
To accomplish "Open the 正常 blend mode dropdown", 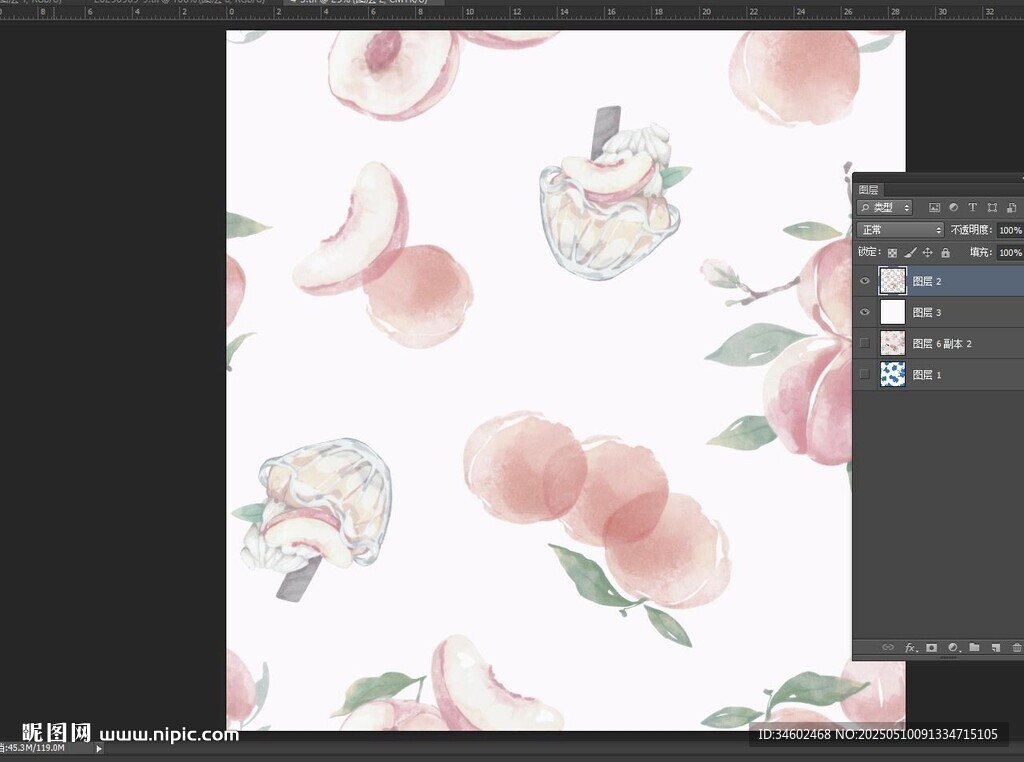I will tap(900, 230).
